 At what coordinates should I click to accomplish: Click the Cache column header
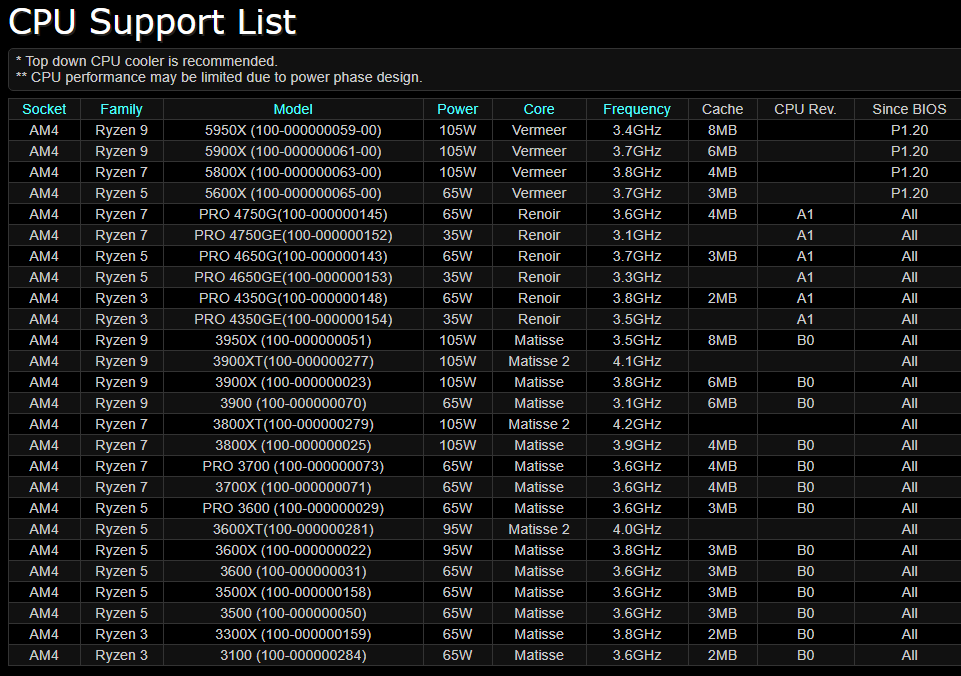723,109
